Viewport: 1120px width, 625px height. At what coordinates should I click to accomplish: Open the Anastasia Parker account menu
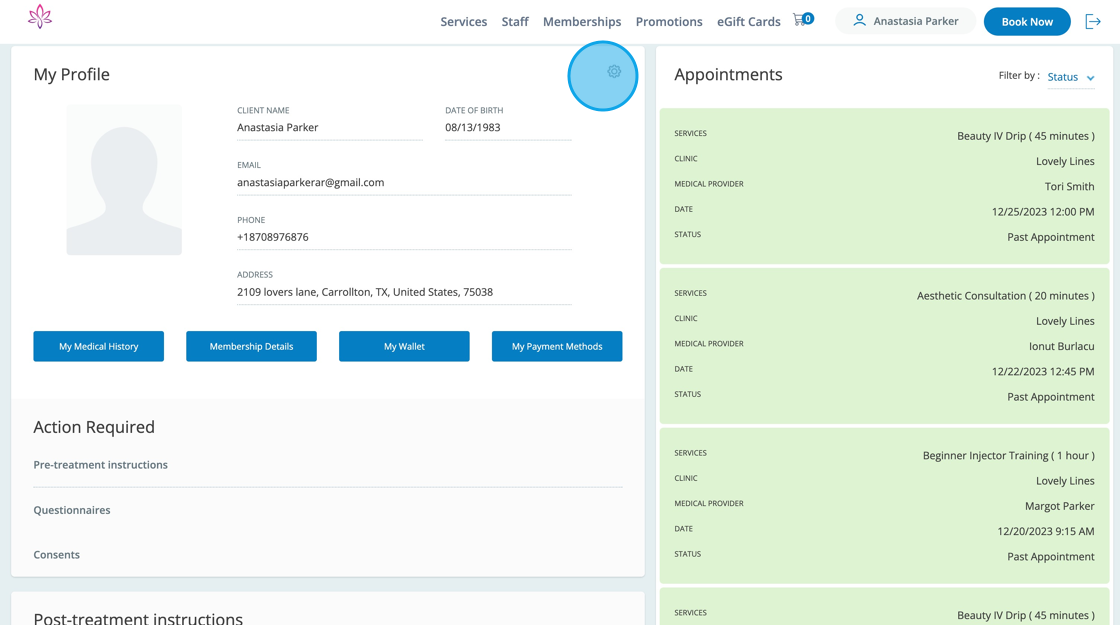point(905,21)
